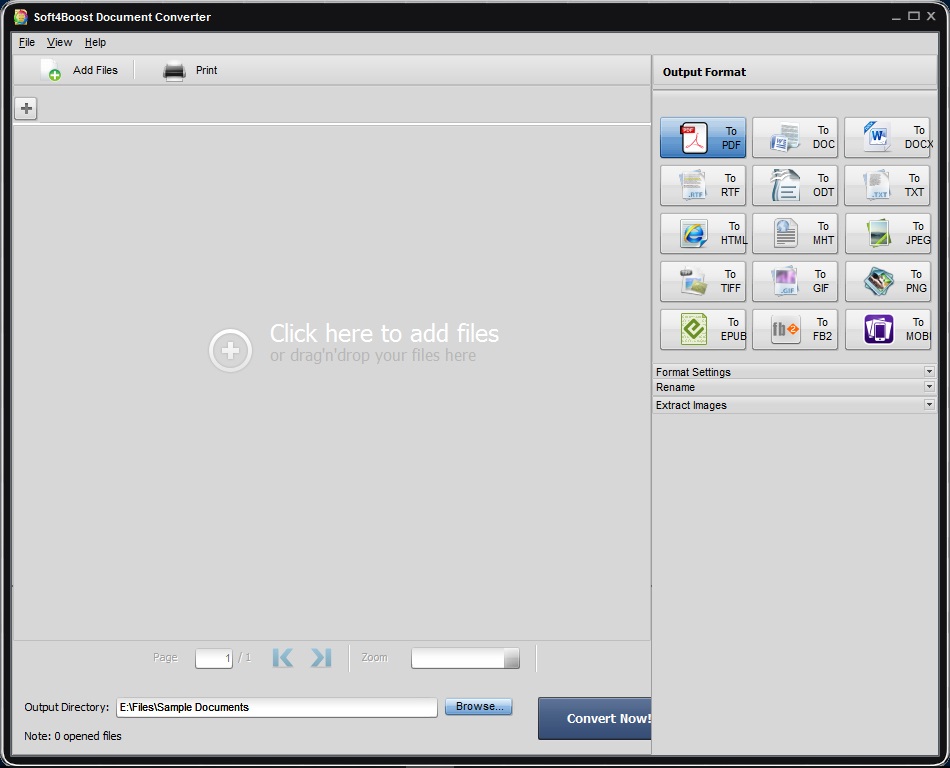Click the output directory path field
This screenshot has height=768, width=950.
click(275, 707)
